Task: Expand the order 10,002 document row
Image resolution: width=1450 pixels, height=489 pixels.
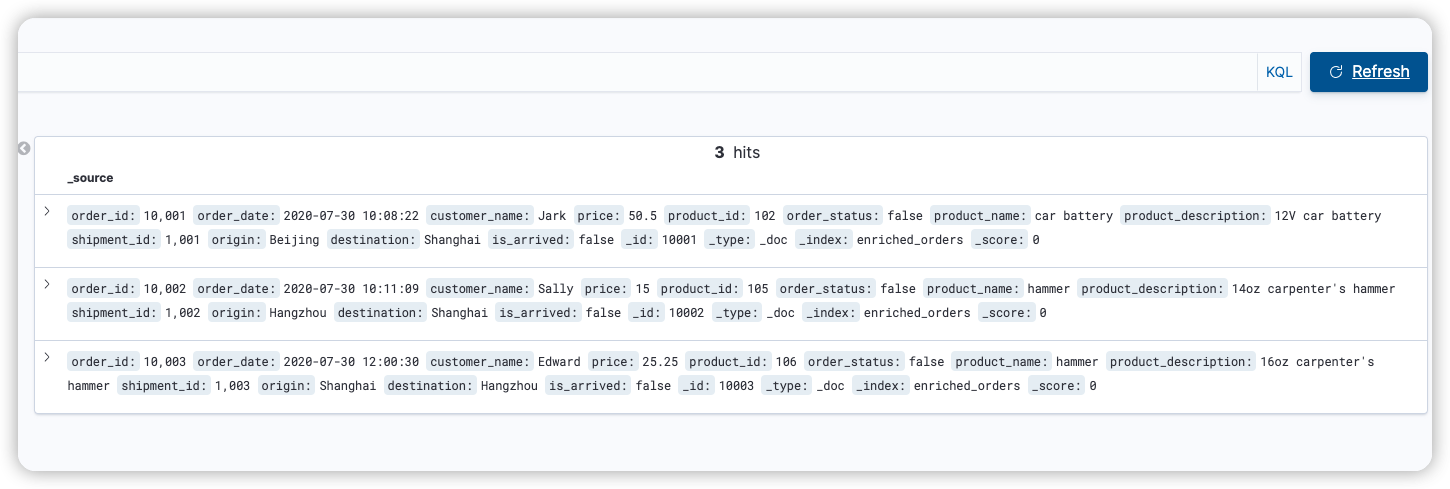Action: (47, 284)
